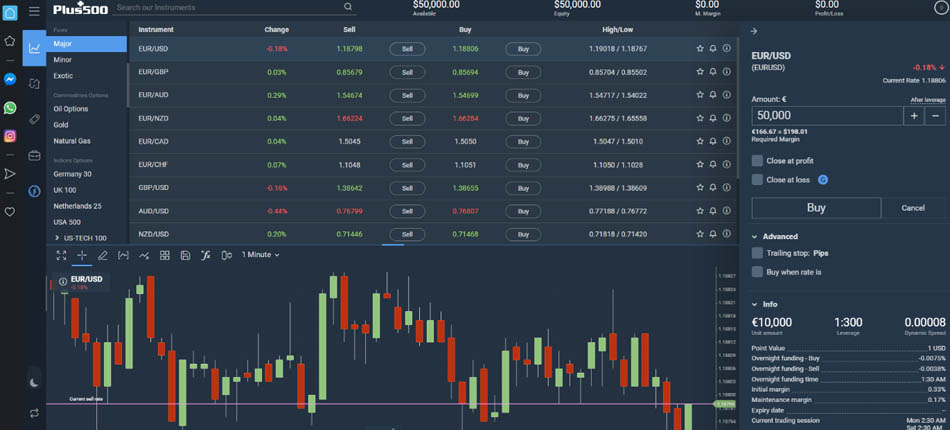950x430 pixels.
Task: Select the pencil drawing tool
Action: [102, 256]
